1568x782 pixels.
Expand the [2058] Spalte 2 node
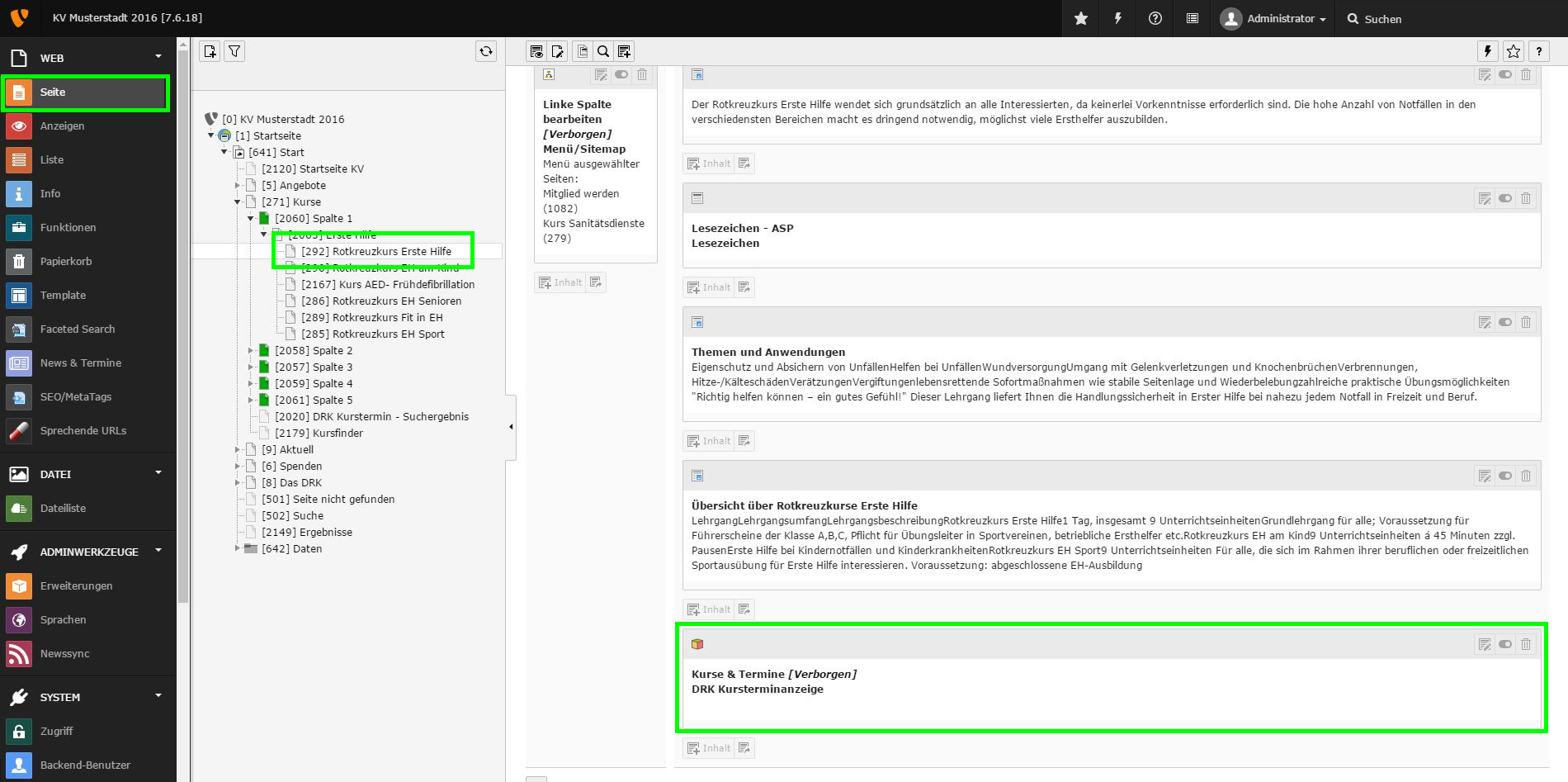(x=251, y=350)
